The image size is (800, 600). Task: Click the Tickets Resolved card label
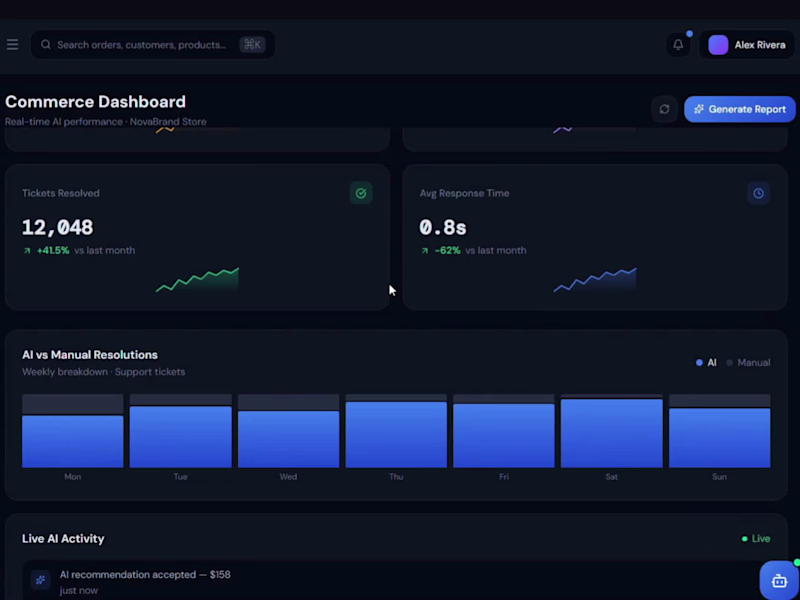click(61, 193)
